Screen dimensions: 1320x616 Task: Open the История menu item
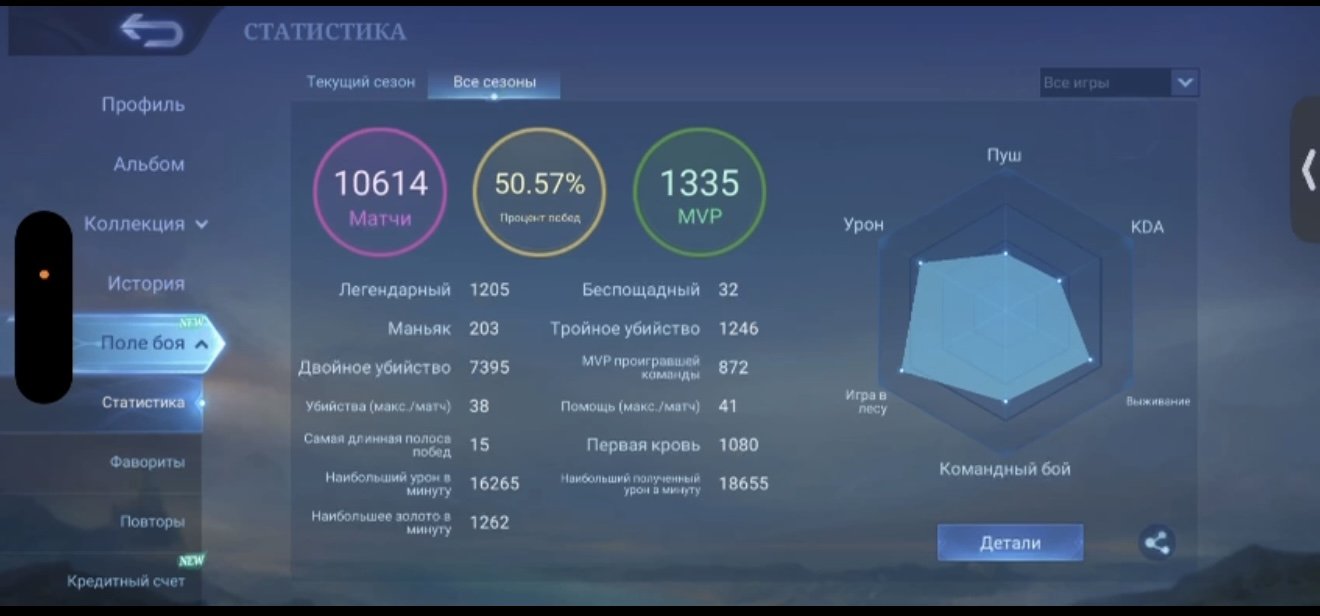pyautogui.click(x=146, y=283)
